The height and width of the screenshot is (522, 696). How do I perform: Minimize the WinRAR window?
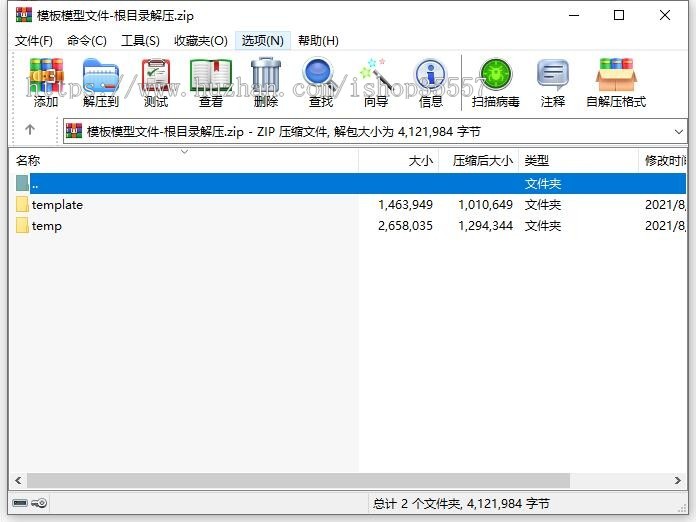pyautogui.click(x=574, y=15)
